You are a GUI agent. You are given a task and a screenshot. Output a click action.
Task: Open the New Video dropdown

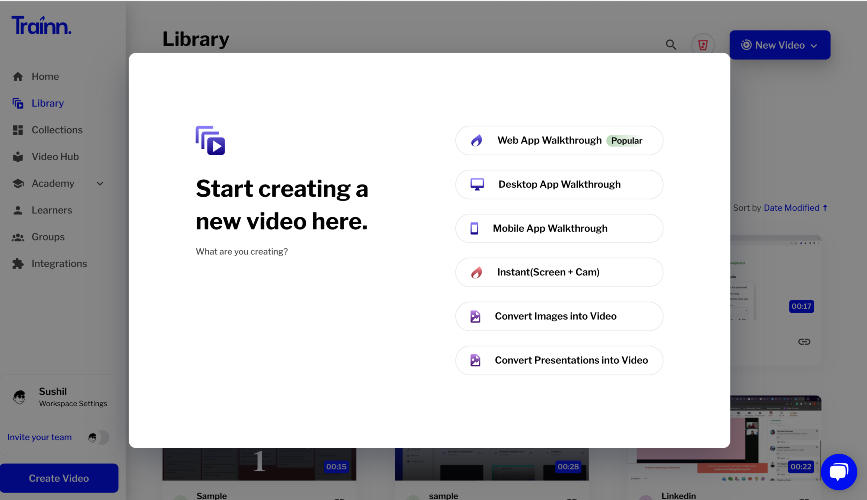coord(780,45)
